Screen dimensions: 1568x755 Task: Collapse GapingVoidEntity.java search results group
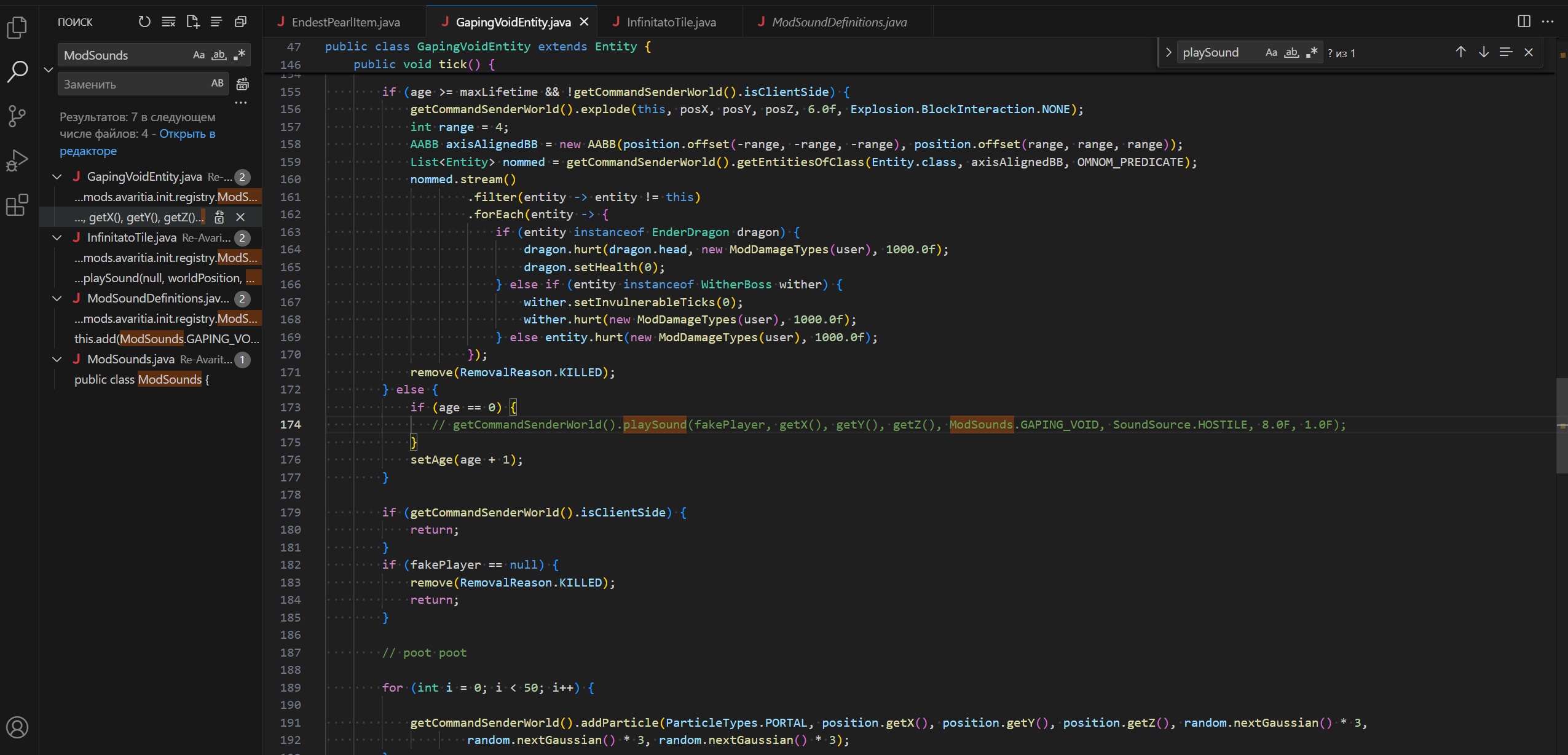pyautogui.click(x=57, y=177)
